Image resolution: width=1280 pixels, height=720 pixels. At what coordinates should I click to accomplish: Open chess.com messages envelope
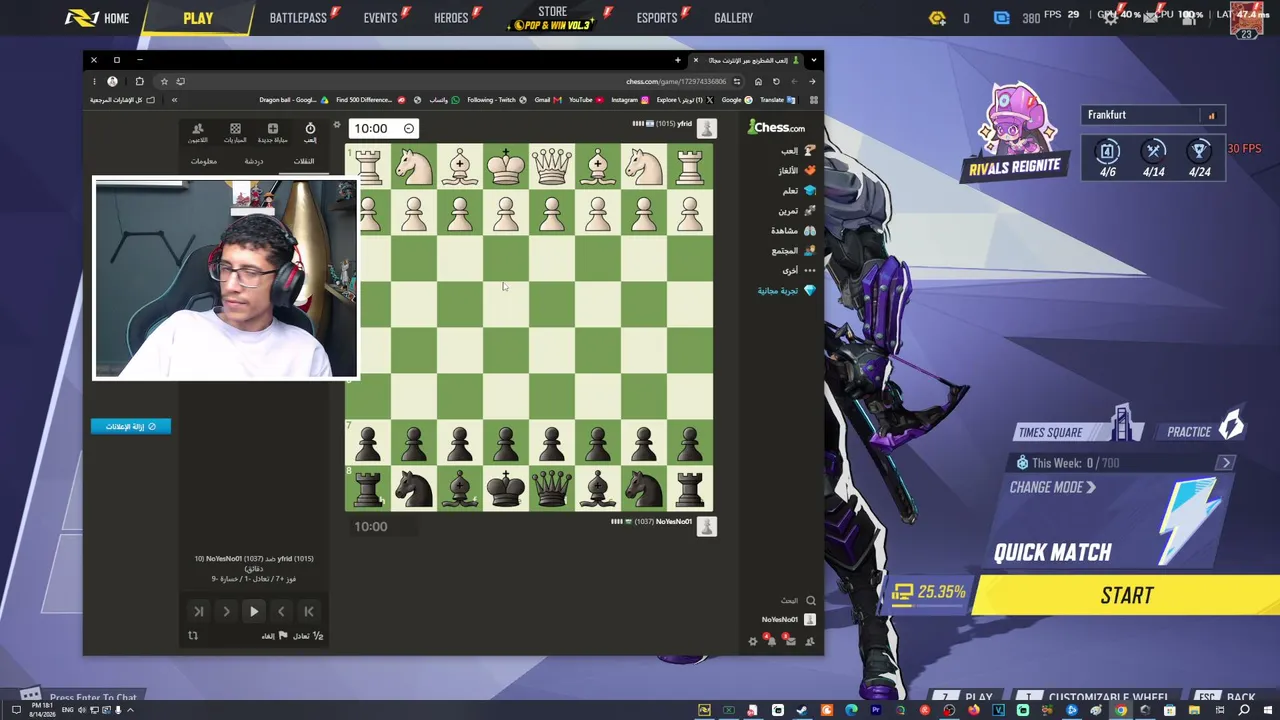pyautogui.click(x=790, y=641)
